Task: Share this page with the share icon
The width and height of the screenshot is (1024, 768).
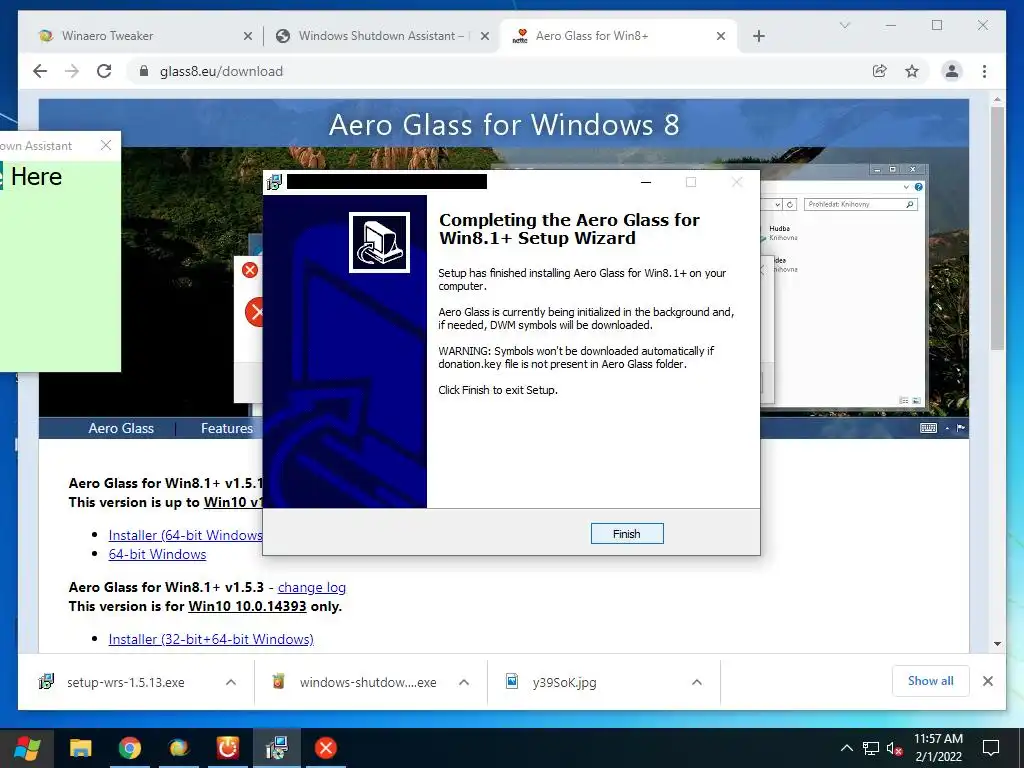Action: pos(880,71)
